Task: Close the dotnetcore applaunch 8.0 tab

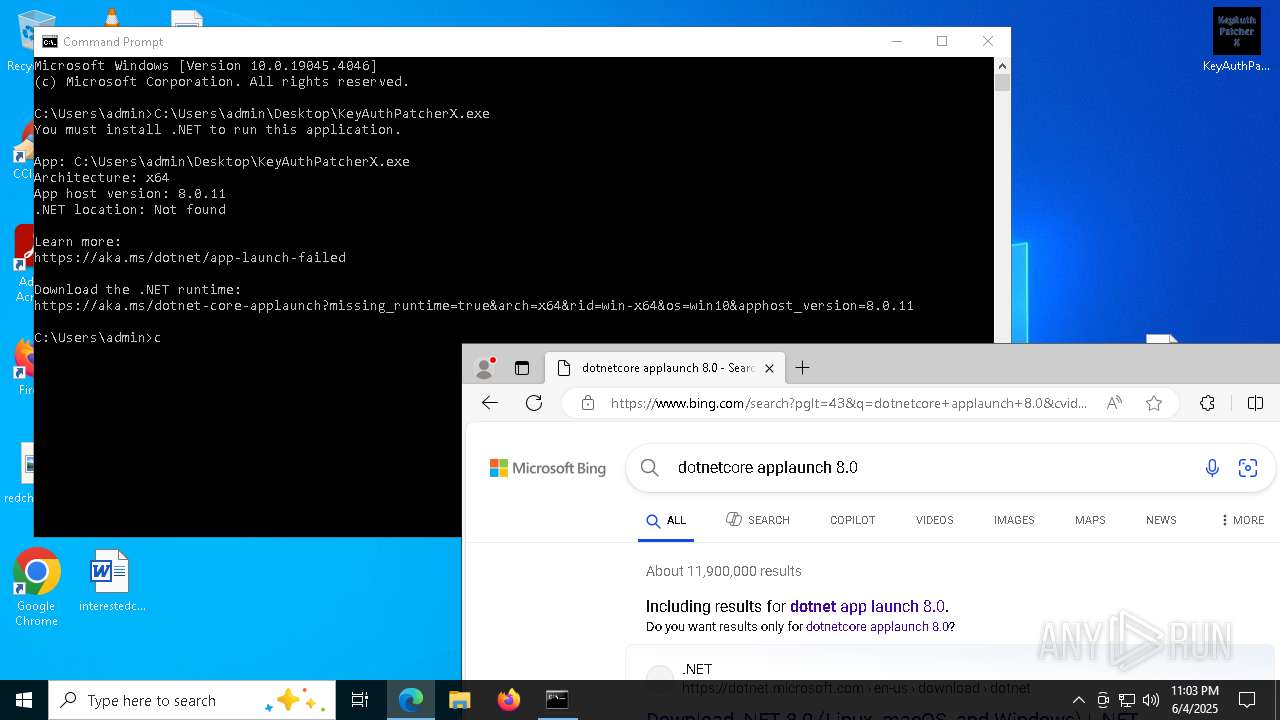Action: click(x=769, y=368)
